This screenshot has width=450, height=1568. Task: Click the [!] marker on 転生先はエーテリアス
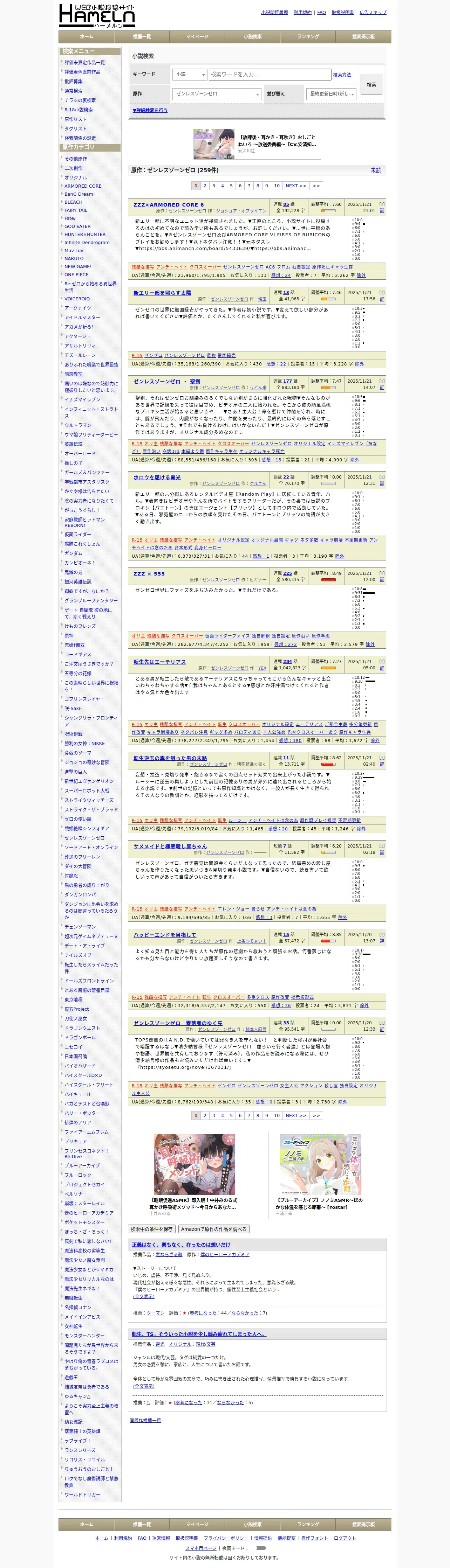pos(382,661)
